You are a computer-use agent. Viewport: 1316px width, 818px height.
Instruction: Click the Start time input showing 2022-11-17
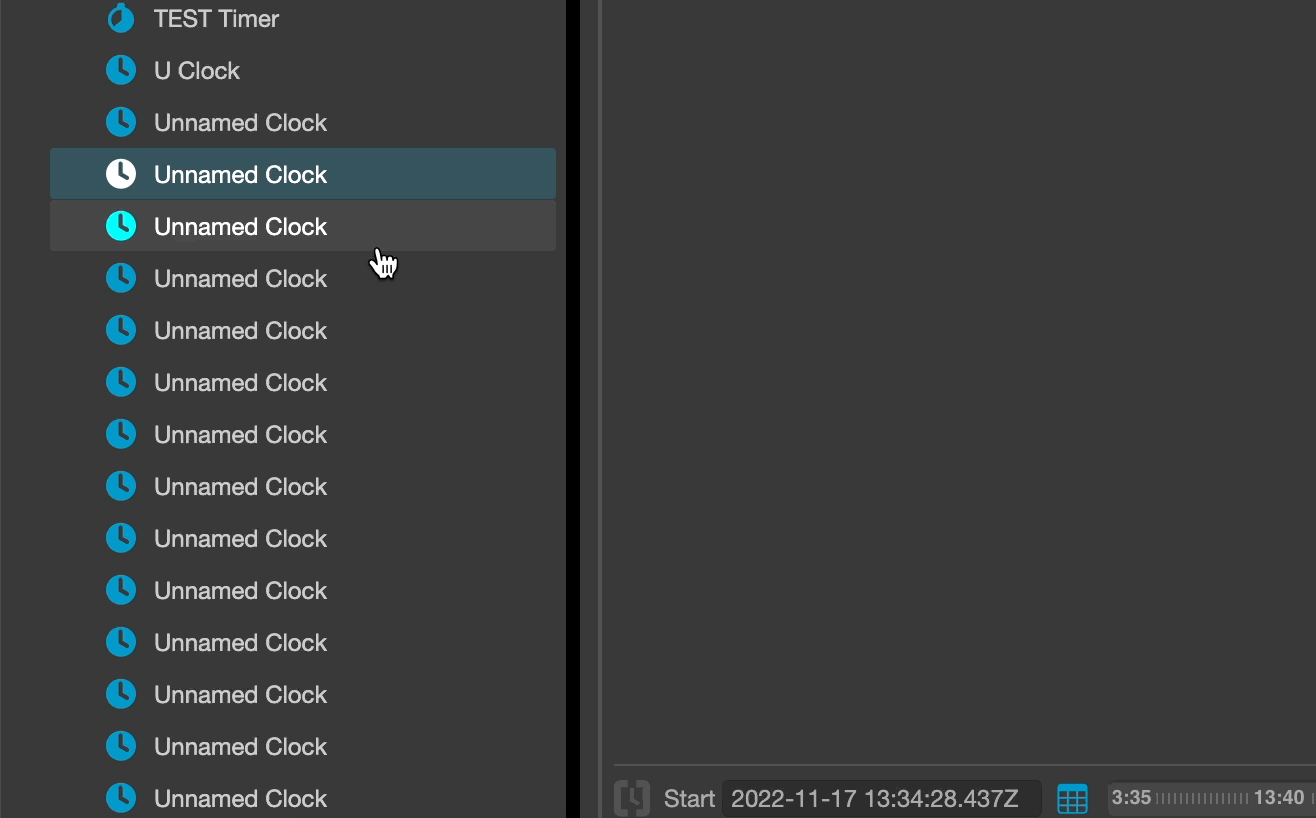tap(880, 798)
